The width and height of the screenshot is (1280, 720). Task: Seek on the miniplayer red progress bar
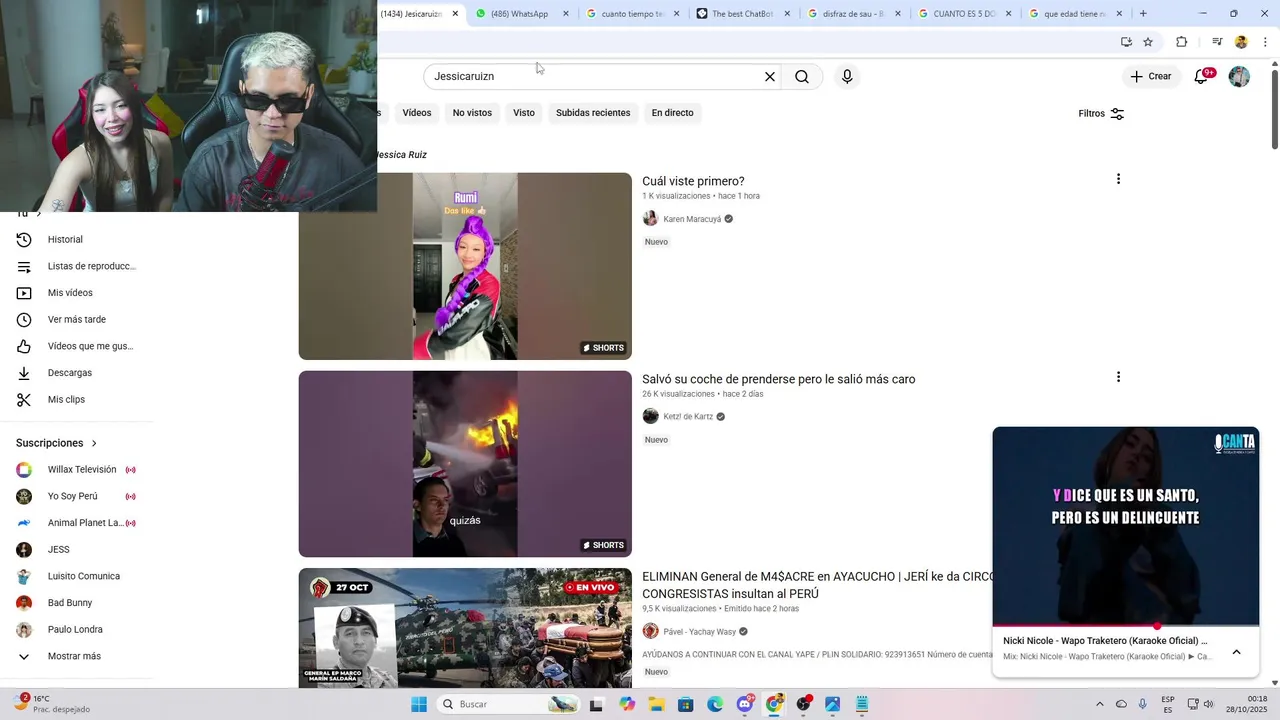[1126, 626]
